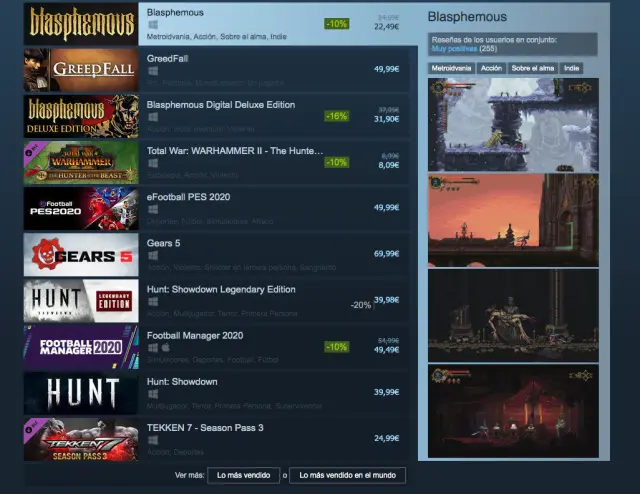
Task: Click the Apple icon under Football Manager 2020
Action: point(166,347)
